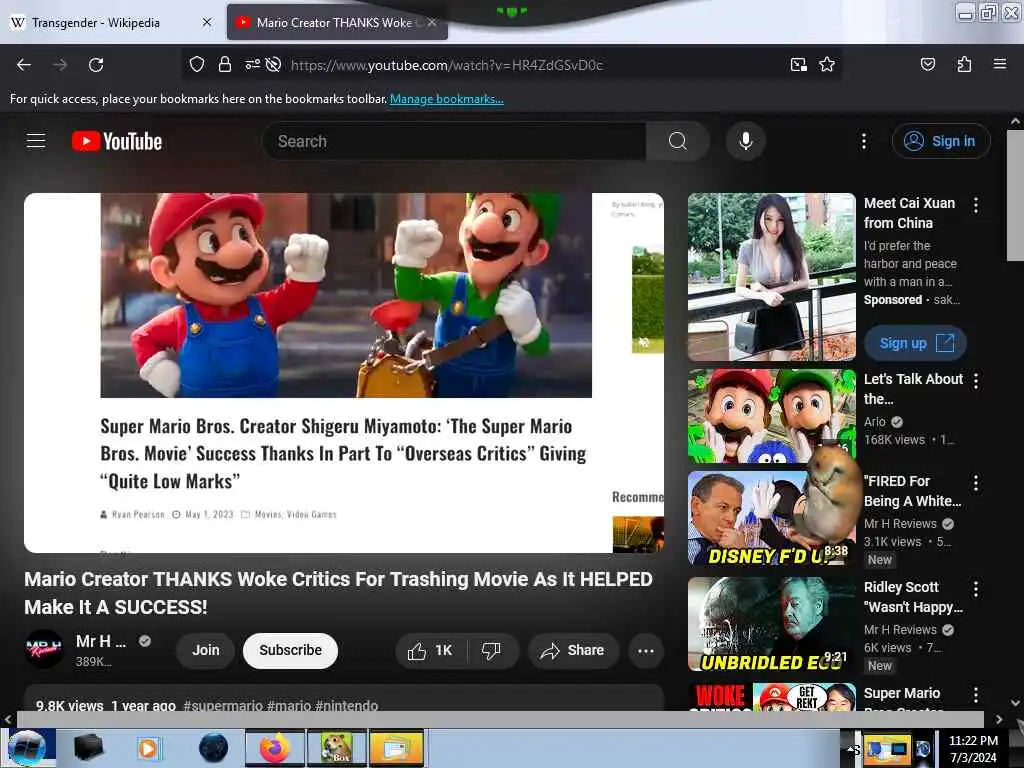This screenshot has width=1024, height=768.
Task: Open options for Let's Talk About video
Action: (976, 381)
